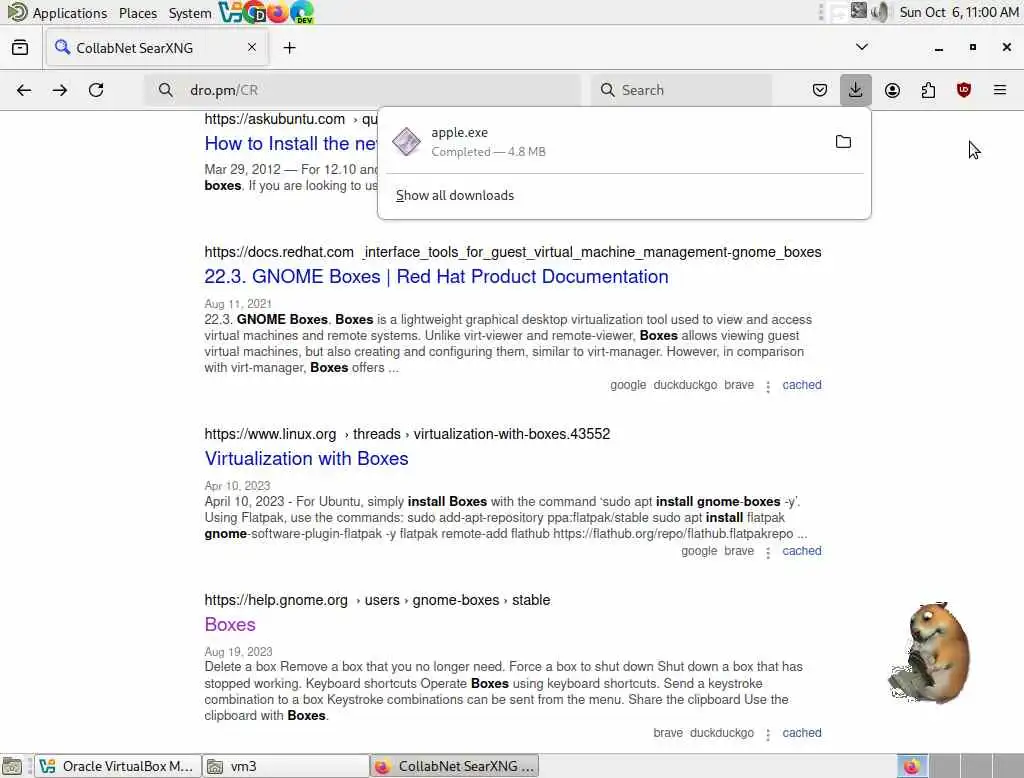Click the Save to Pocket icon
The image size is (1024, 778).
(820, 90)
